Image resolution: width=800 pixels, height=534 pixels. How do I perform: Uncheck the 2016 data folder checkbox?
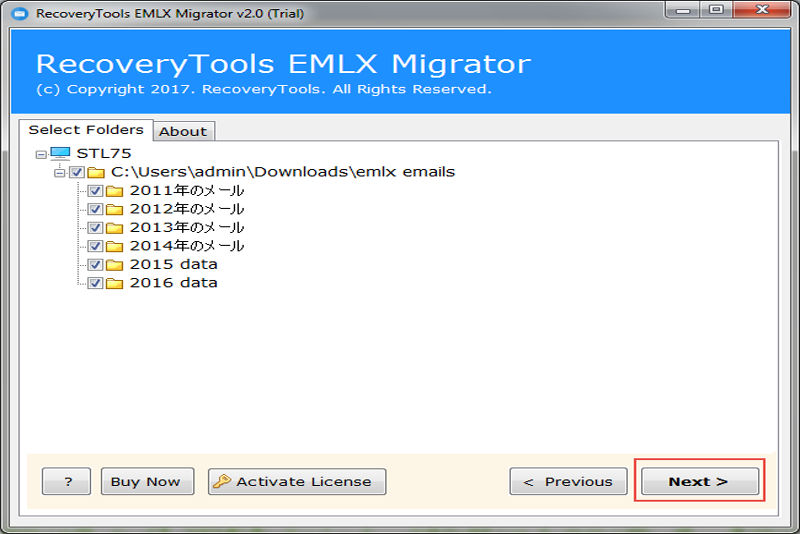pyautogui.click(x=95, y=283)
